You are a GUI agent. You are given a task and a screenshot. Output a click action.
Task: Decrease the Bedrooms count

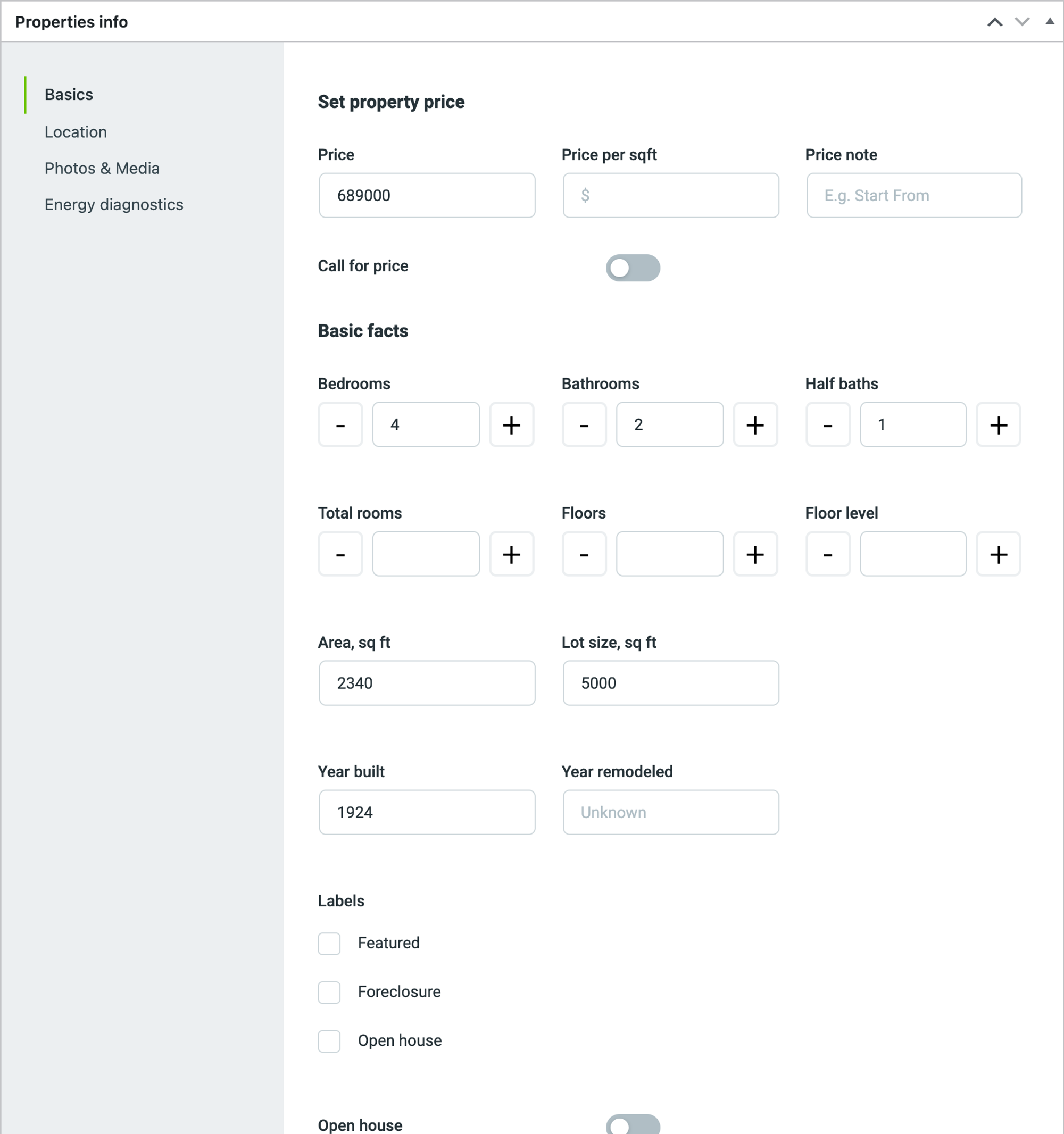tap(340, 424)
